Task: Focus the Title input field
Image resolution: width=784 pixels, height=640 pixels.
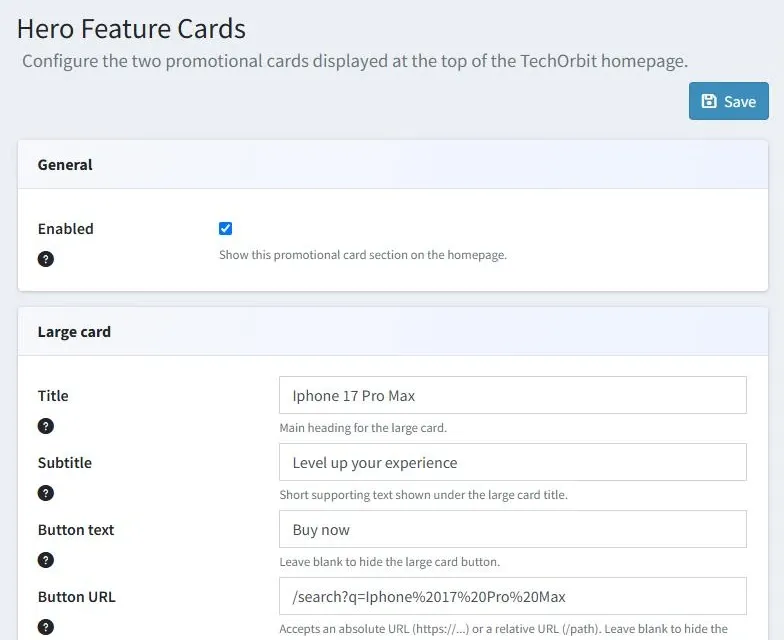Action: pos(512,395)
